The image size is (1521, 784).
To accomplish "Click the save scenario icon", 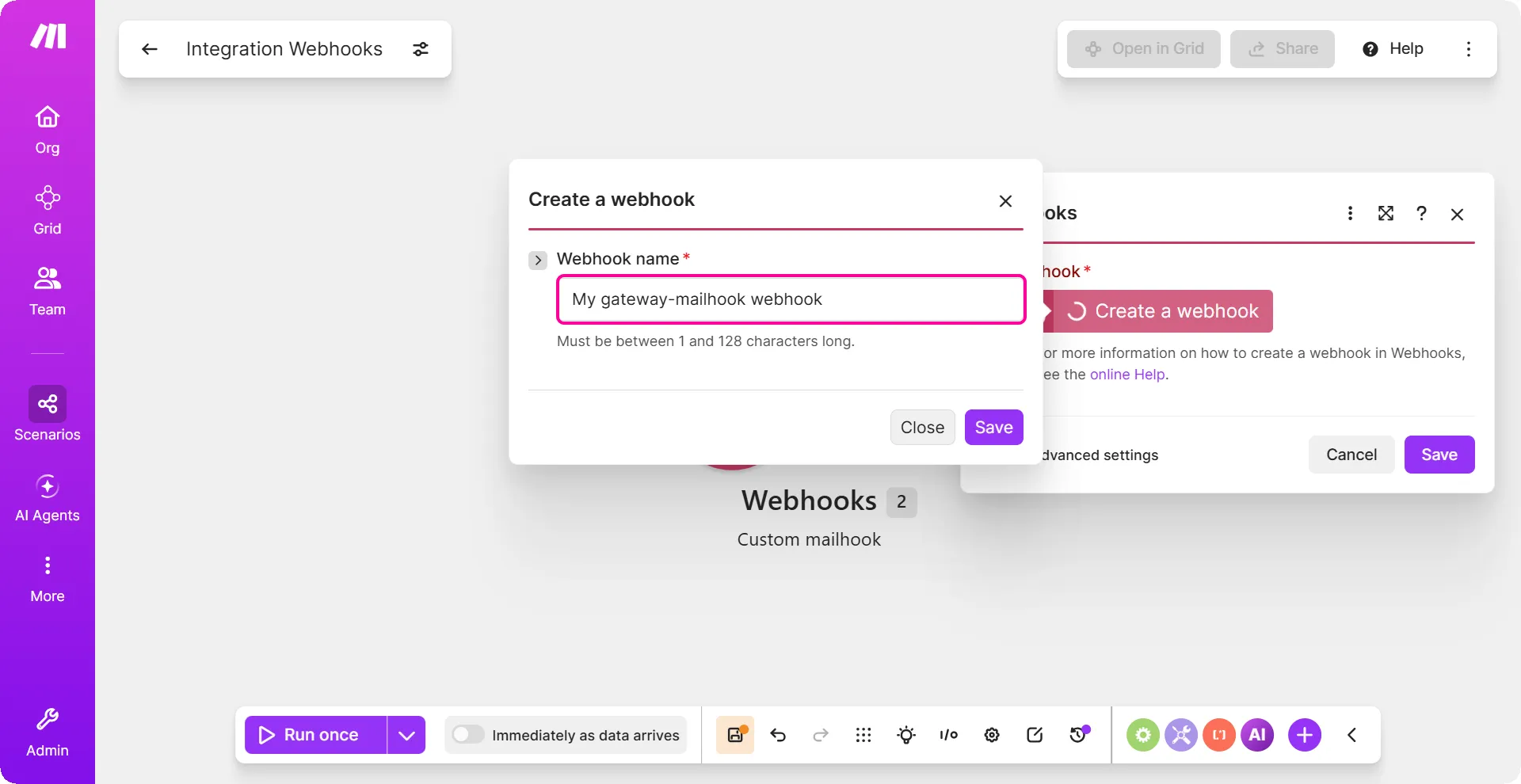I will 735,735.
